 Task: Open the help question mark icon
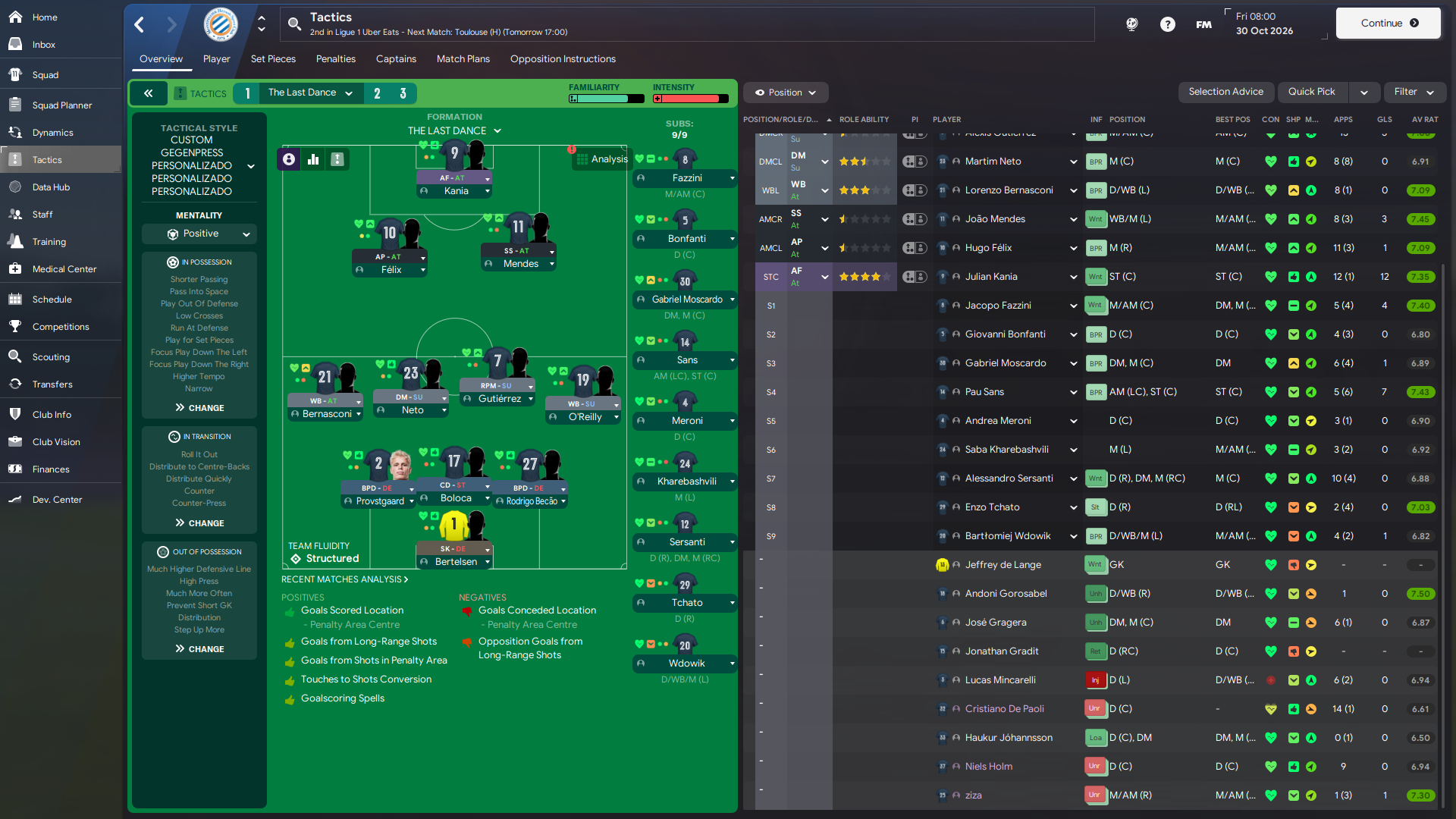click(1167, 24)
